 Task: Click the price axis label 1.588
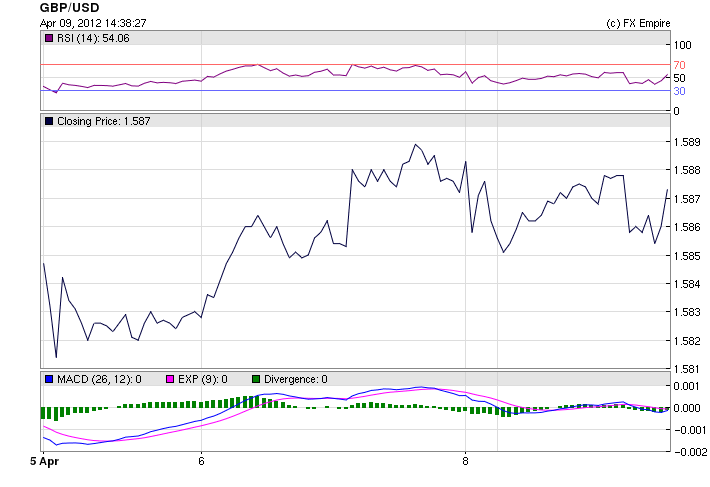click(687, 170)
